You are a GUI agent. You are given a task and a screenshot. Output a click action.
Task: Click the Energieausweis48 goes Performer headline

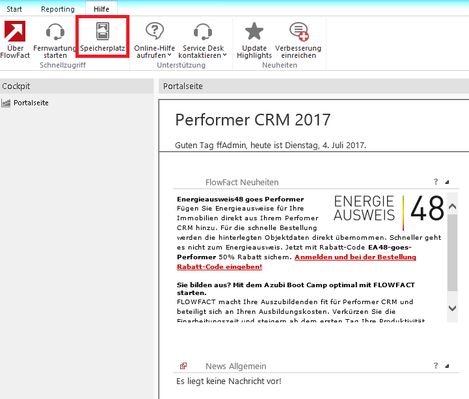tap(240, 199)
